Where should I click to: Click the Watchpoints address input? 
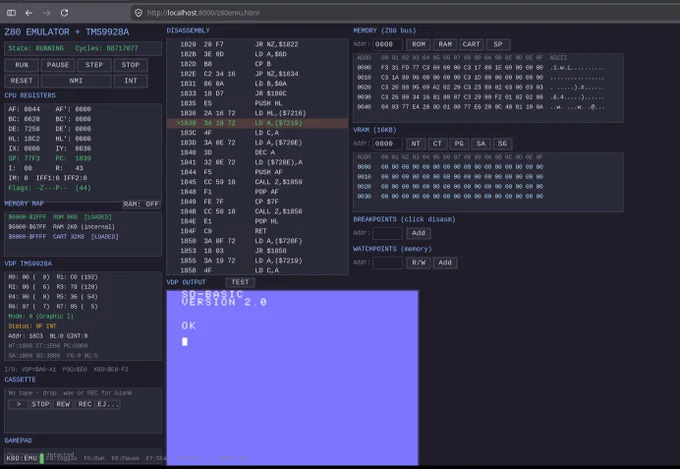coord(387,262)
